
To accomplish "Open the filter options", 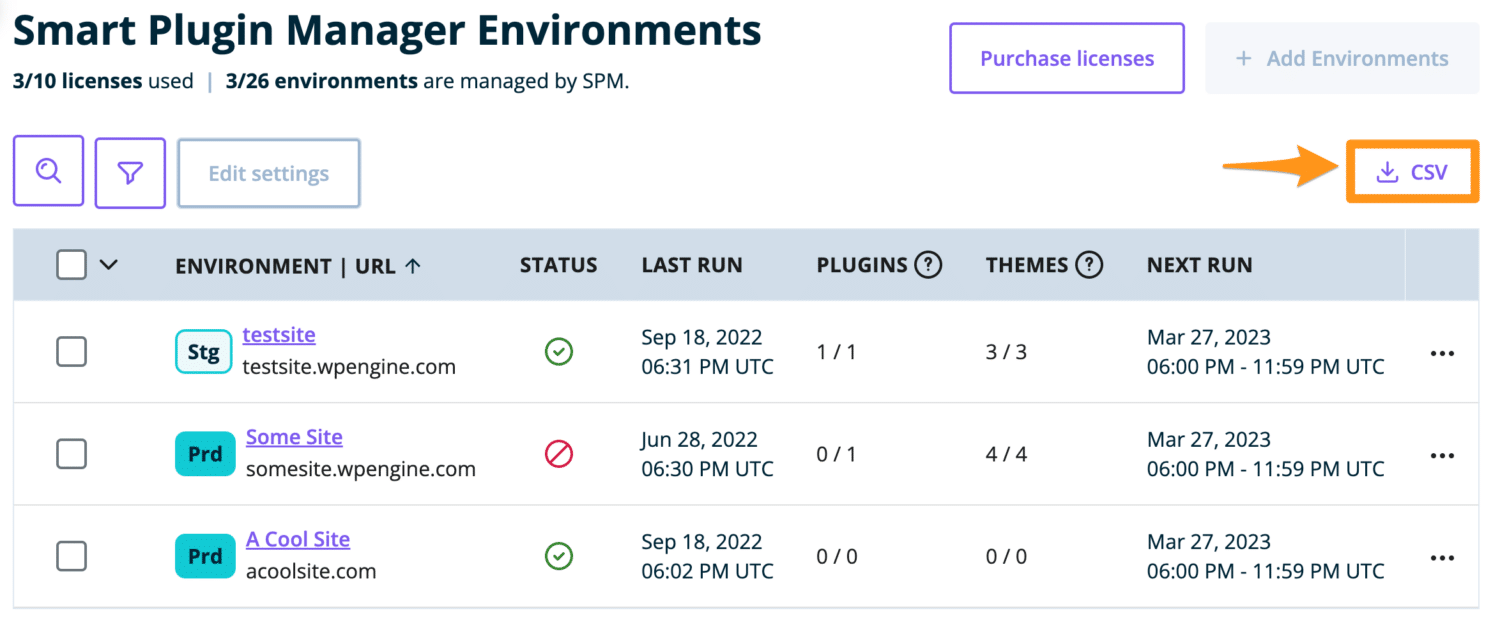I will (x=129, y=170).
